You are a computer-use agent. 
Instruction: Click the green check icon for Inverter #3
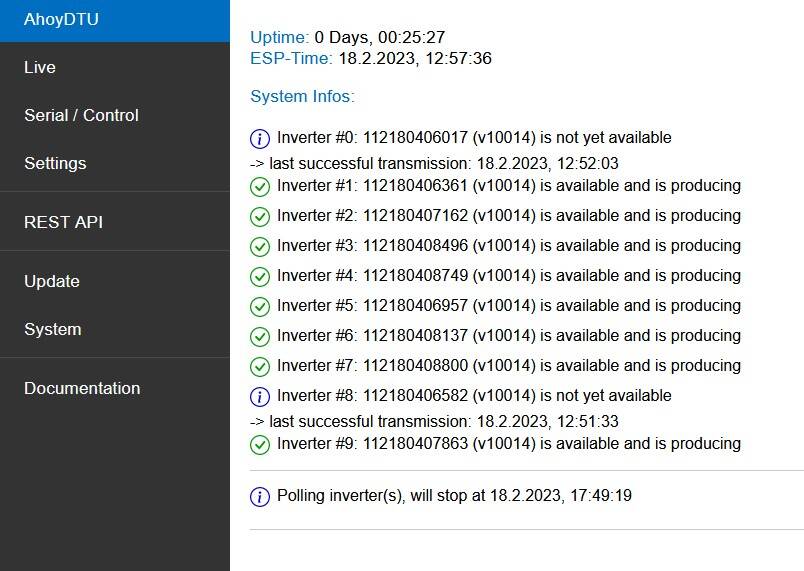point(260,247)
